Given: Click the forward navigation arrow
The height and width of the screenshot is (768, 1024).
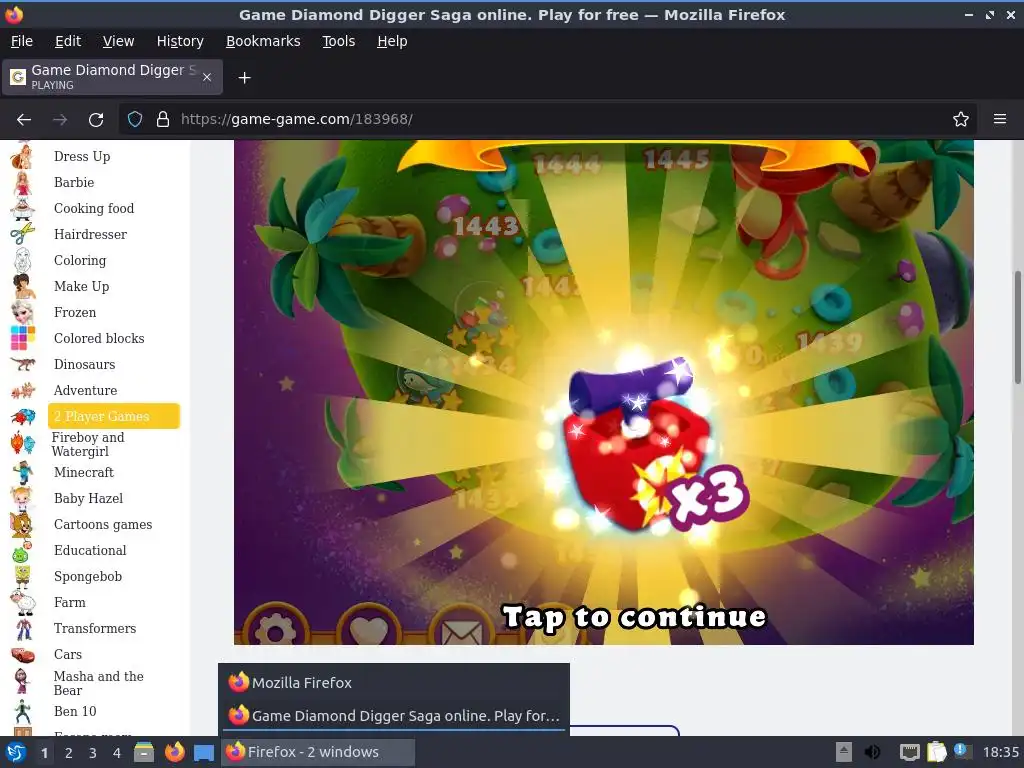Looking at the screenshot, I should [x=60, y=120].
